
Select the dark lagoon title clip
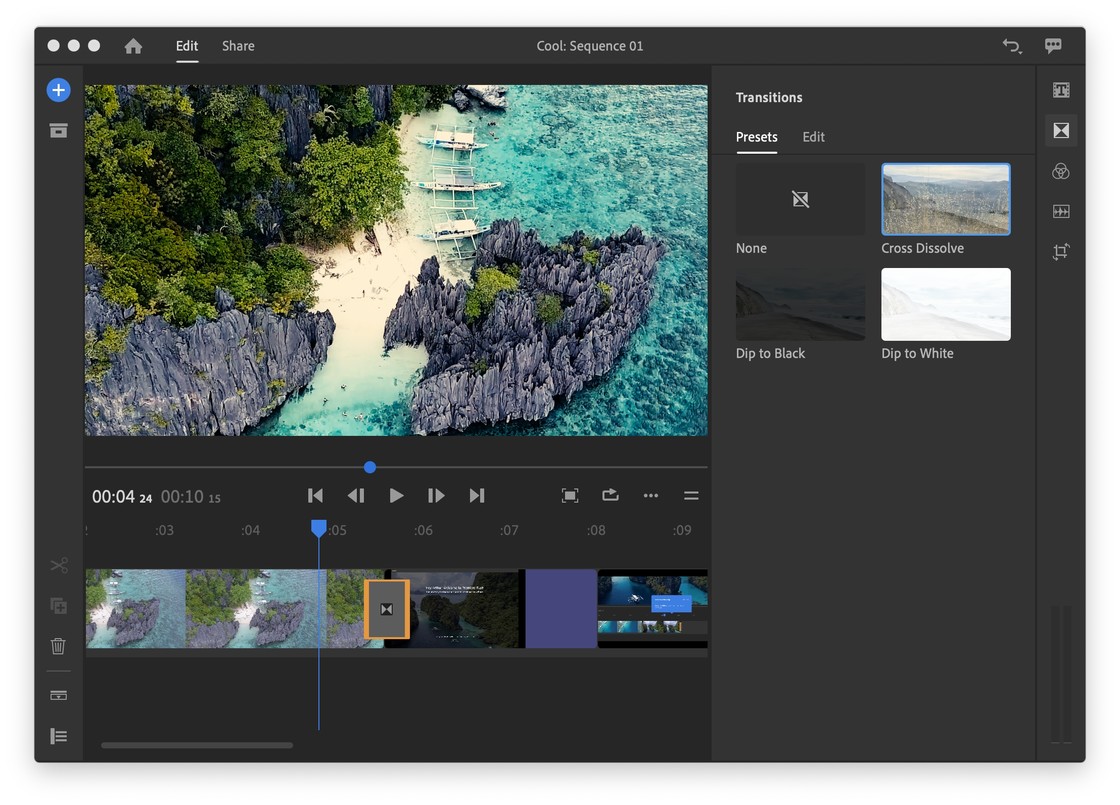(x=464, y=609)
